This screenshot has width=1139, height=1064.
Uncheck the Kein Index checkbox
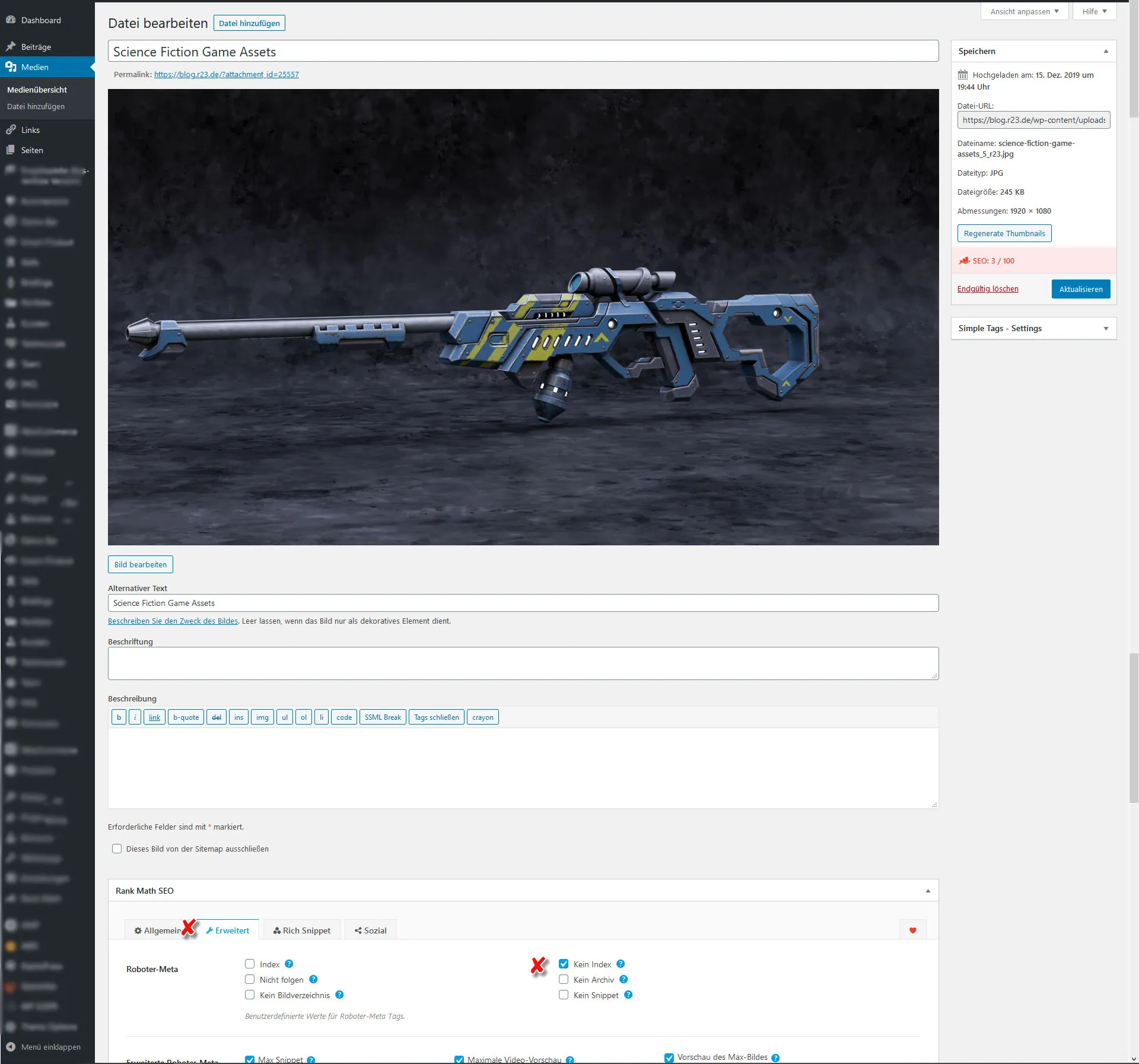tap(564, 964)
